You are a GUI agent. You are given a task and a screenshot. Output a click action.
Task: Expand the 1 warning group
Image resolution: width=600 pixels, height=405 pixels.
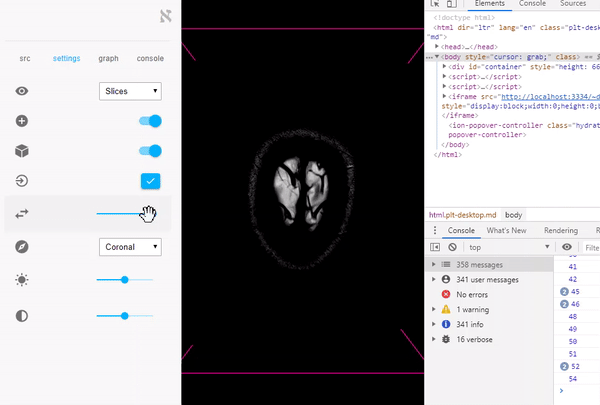tap(434, 309)
